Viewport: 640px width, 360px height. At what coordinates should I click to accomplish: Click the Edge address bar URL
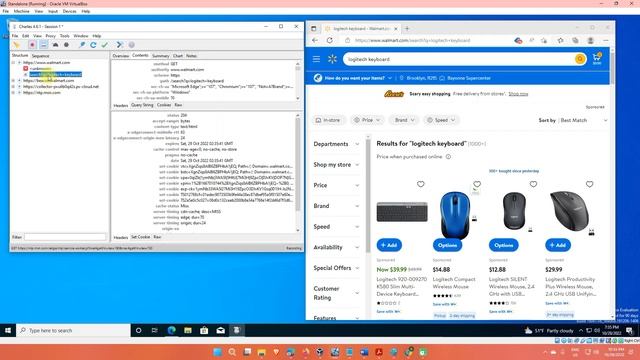click(412, 40)
